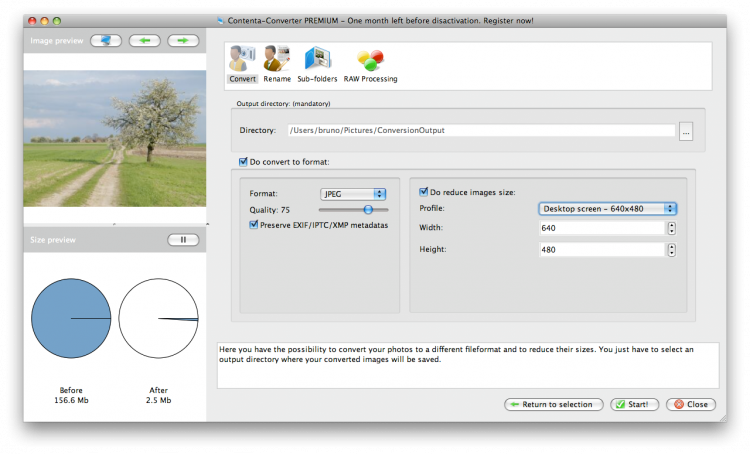Click the Height stepper arrows
This screenshot has height=454, width=750.
click(672, 250)
